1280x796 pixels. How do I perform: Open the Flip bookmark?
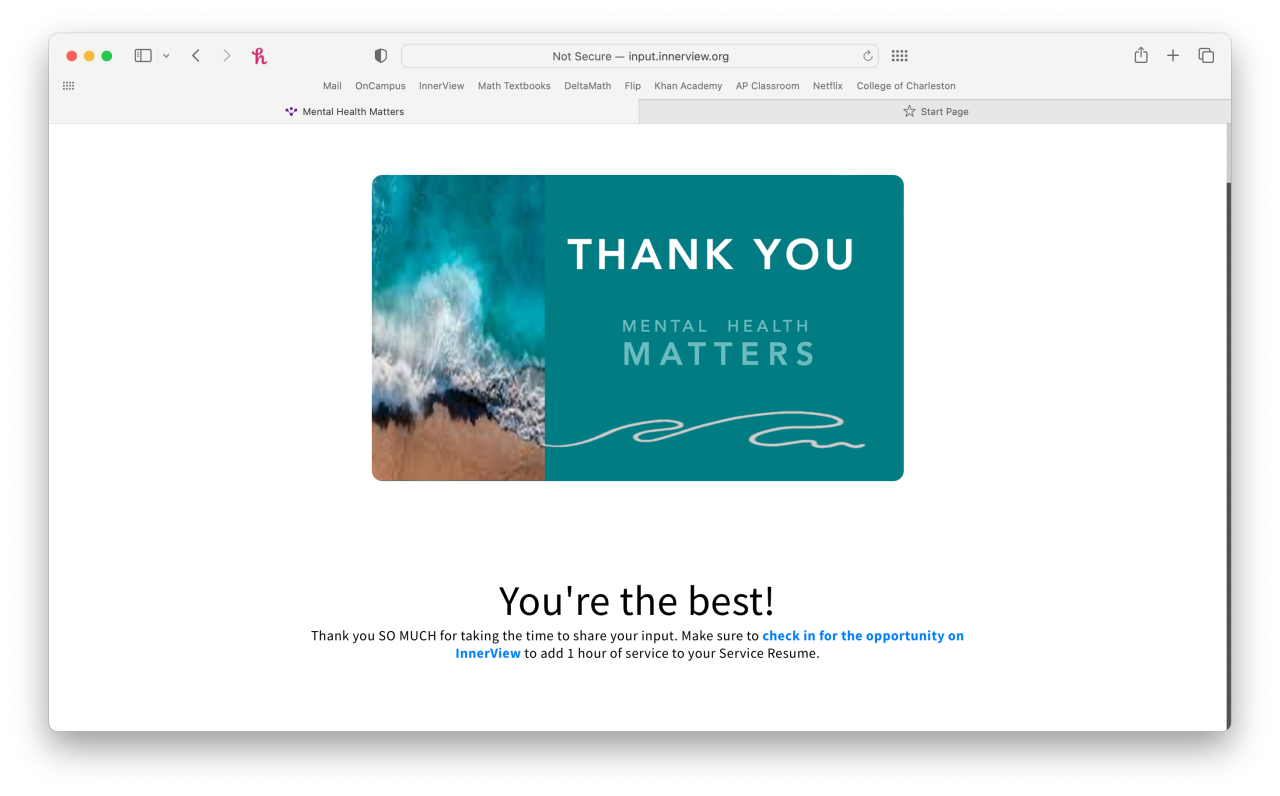[x=633, y=86]
